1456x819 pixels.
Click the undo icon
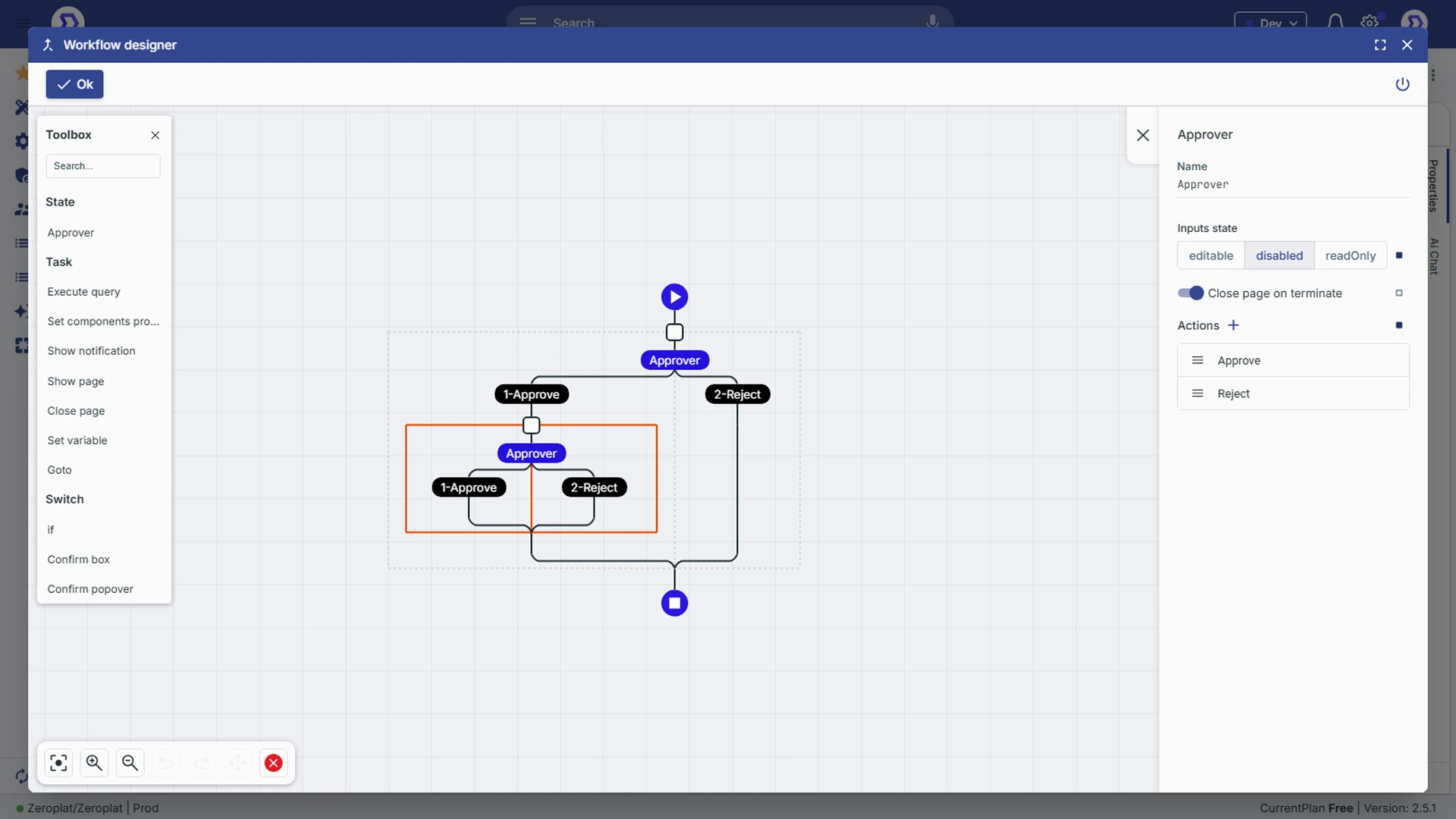pos(166,763)
